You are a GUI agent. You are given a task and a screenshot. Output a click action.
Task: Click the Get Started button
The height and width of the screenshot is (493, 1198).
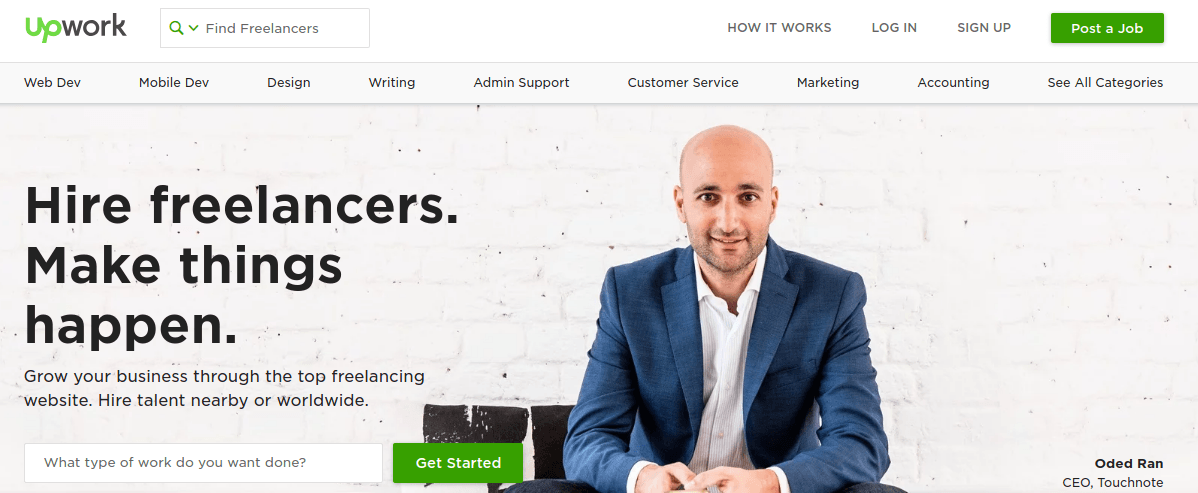pyautogui.click(x=458, y=462)
